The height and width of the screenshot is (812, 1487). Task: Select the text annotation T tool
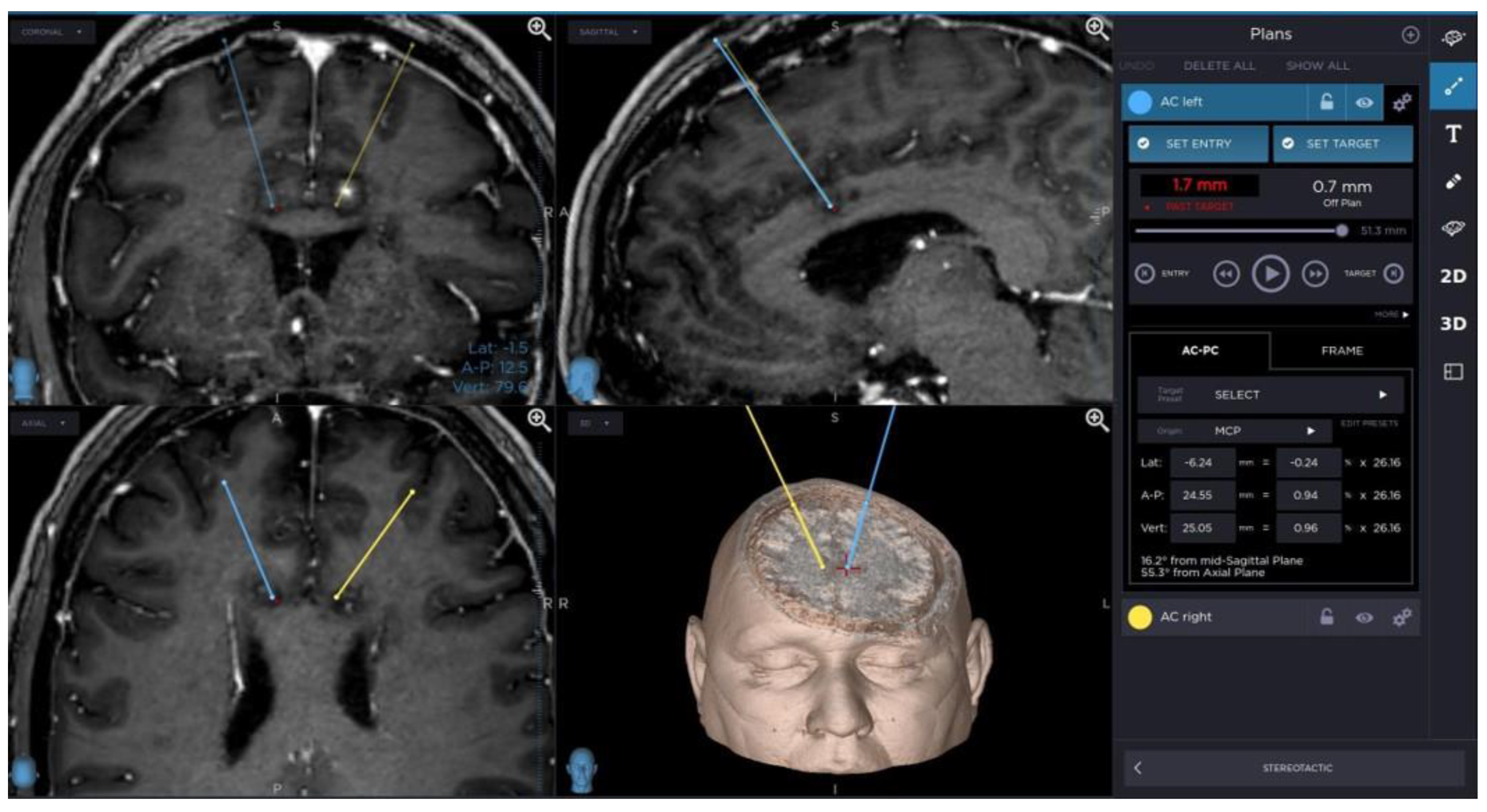tap(1453, 134)
